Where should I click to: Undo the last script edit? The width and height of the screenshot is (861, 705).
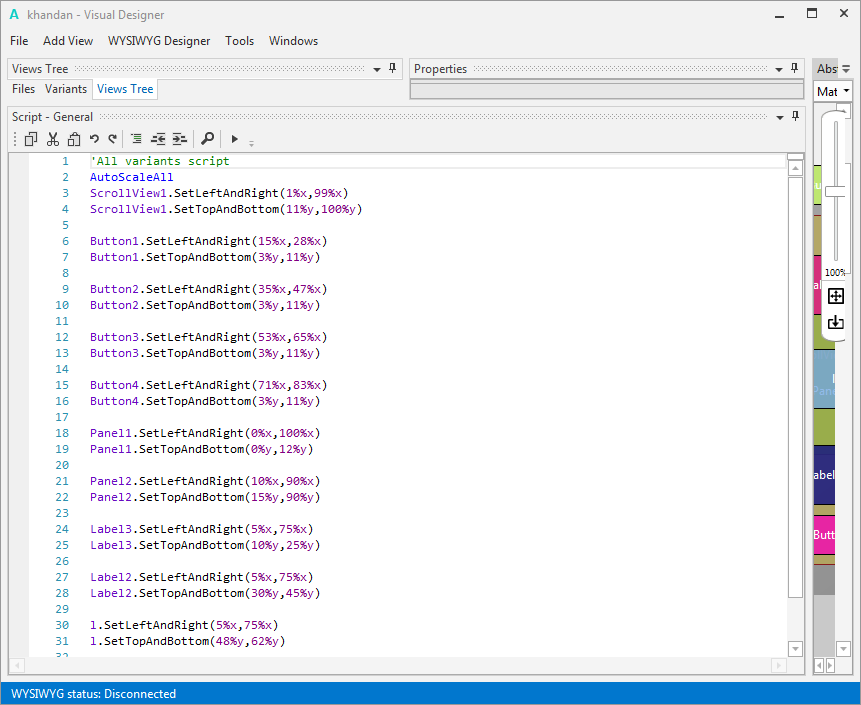(94, 139)
